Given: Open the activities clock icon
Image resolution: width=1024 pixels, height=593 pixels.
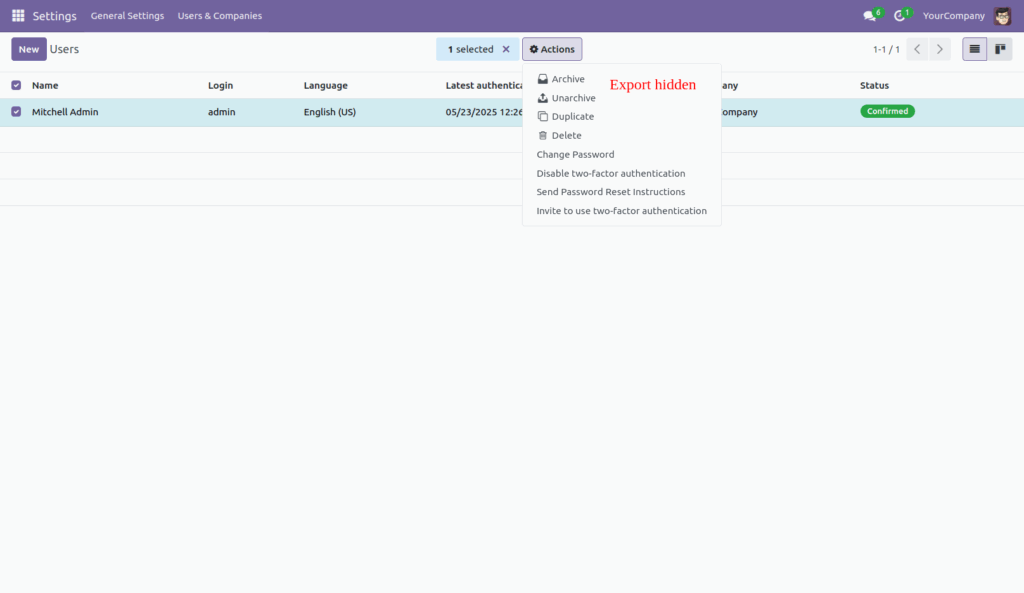Looking at the screenshot, I should [x=899, y=15].
